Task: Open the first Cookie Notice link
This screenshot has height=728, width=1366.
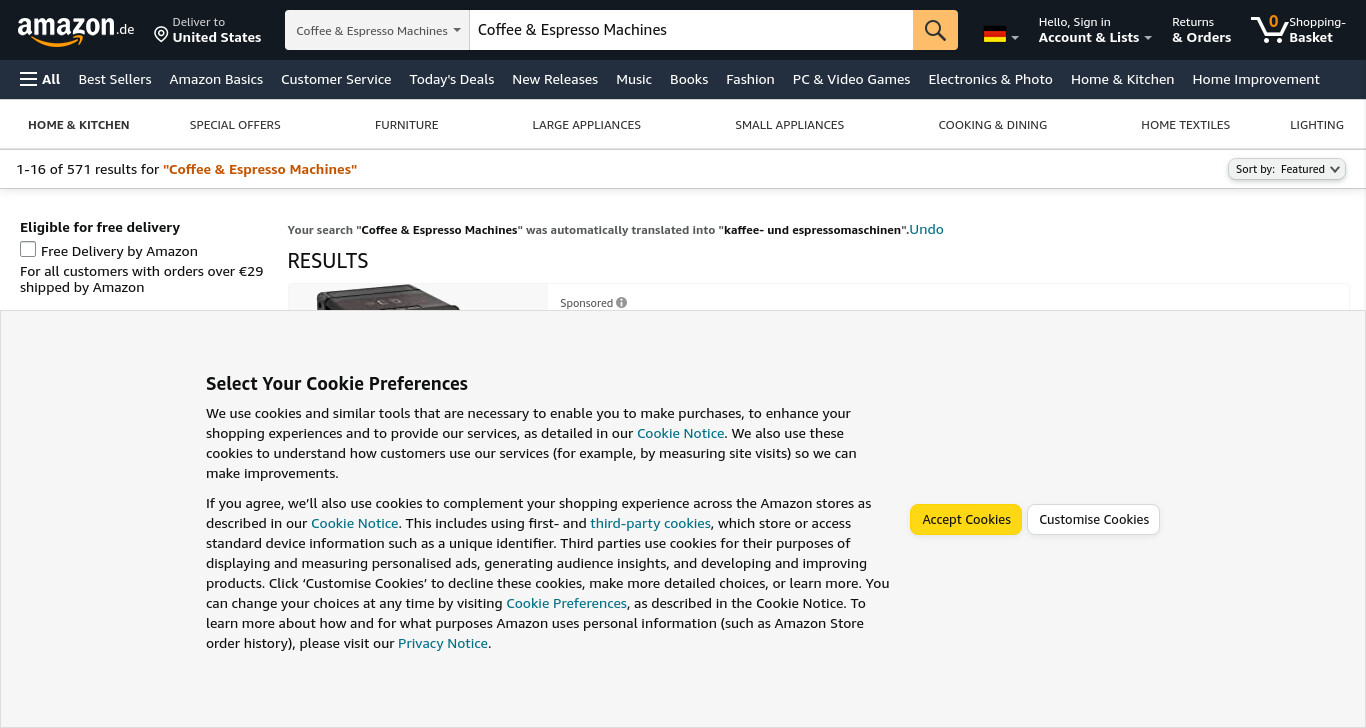Action: (x=681, y=433)
